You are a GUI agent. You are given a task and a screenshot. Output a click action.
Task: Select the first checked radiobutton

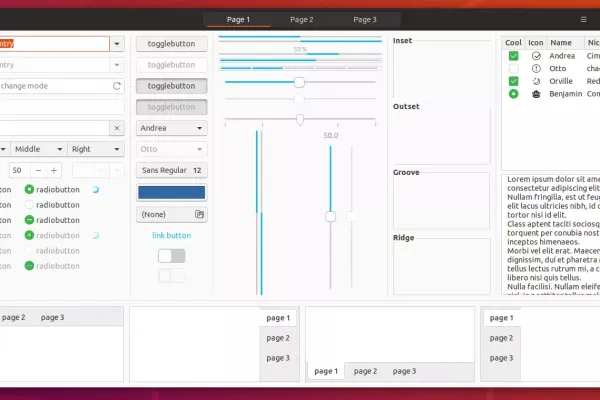click(29, 189)
